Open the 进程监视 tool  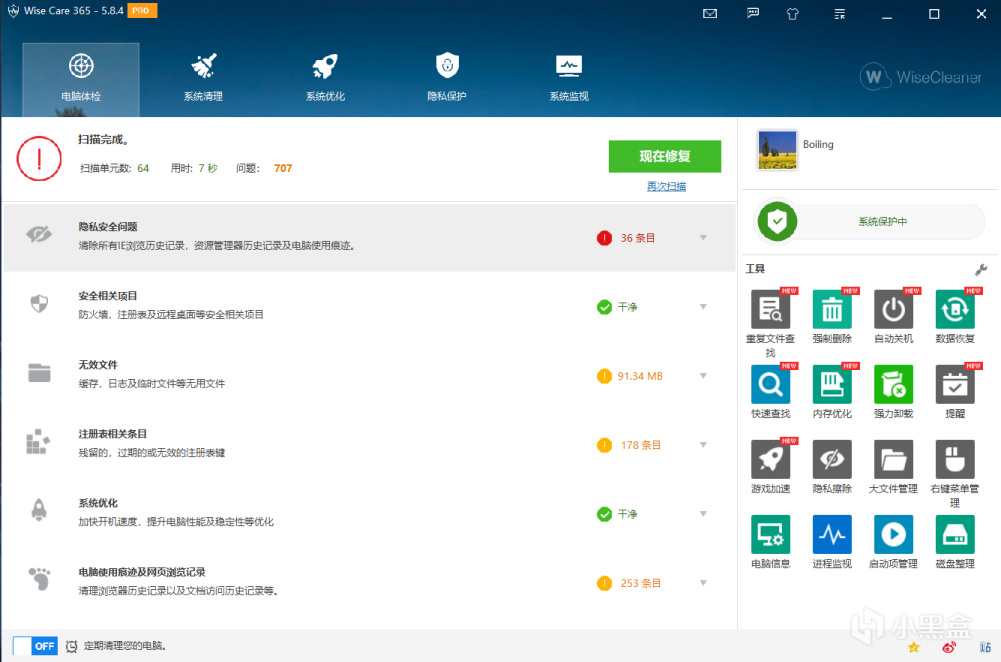[x=831, y=534]
